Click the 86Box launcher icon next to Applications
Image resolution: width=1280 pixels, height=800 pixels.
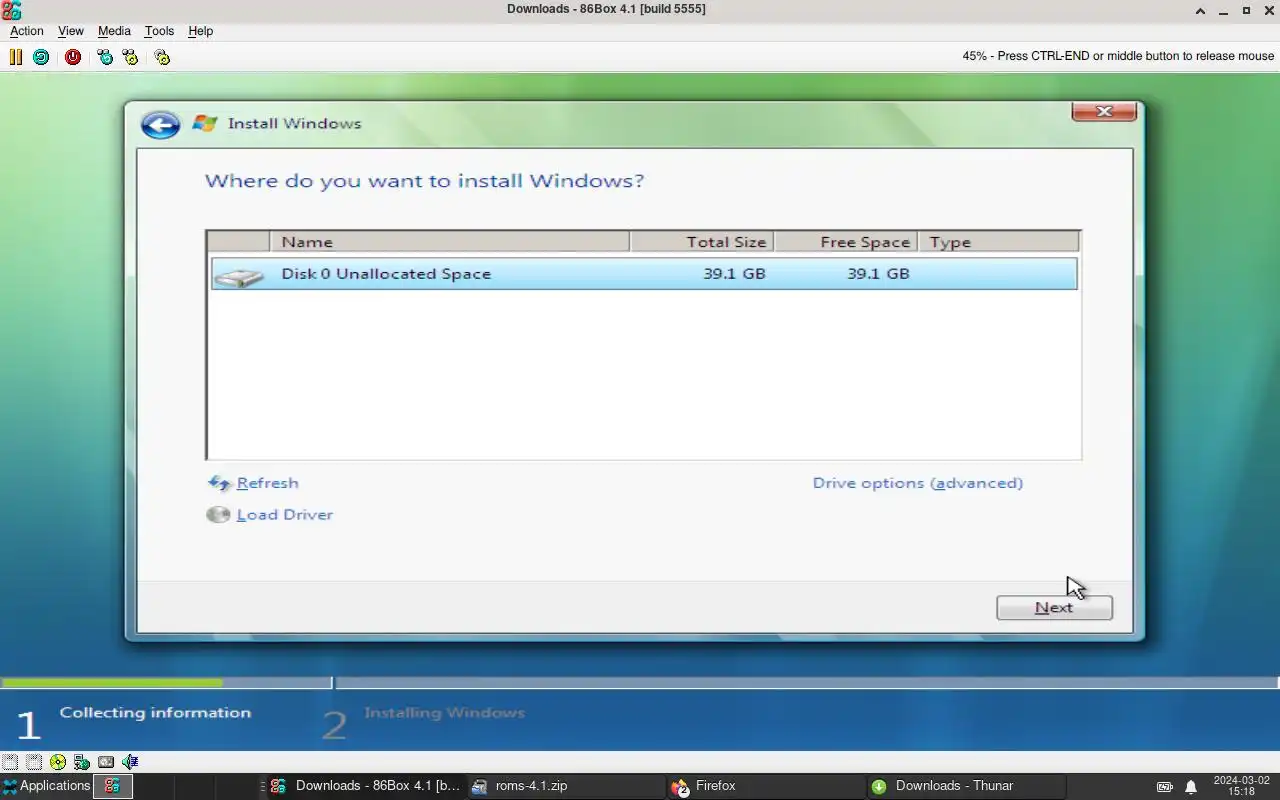(112, 786)
